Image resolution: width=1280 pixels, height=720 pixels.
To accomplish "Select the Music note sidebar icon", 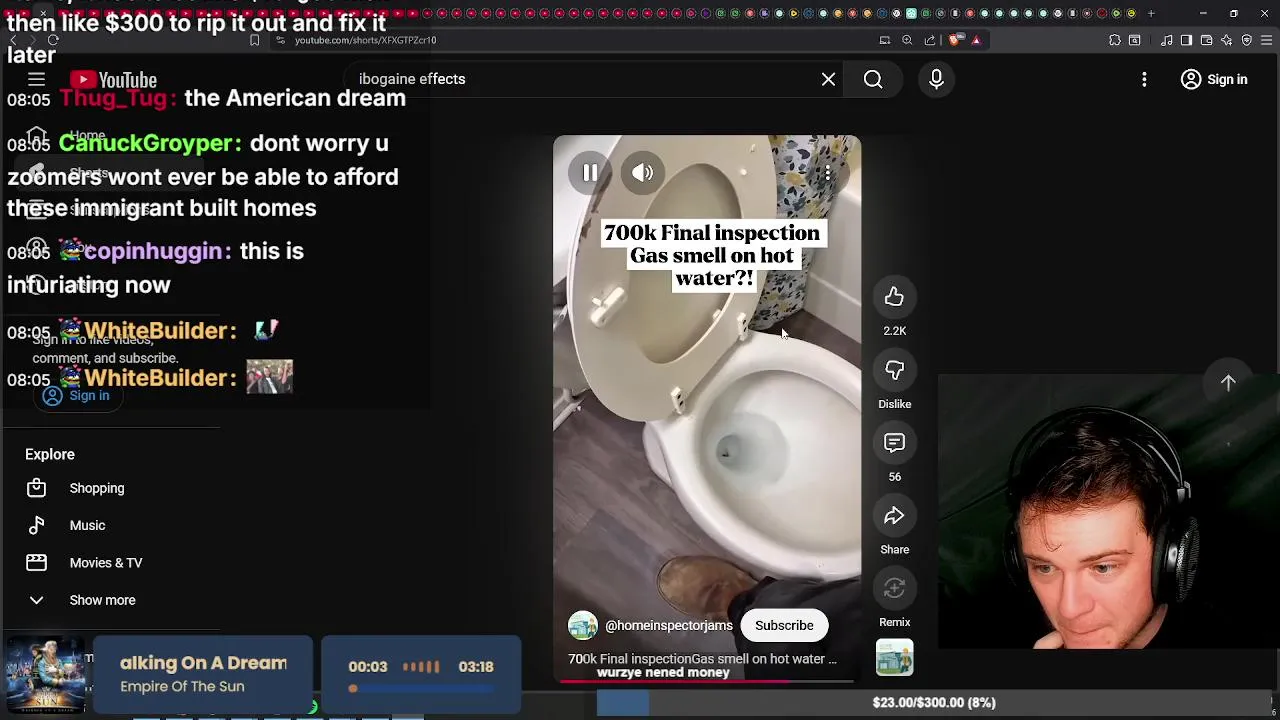I will pyautogui.click(x=36, y=525).
